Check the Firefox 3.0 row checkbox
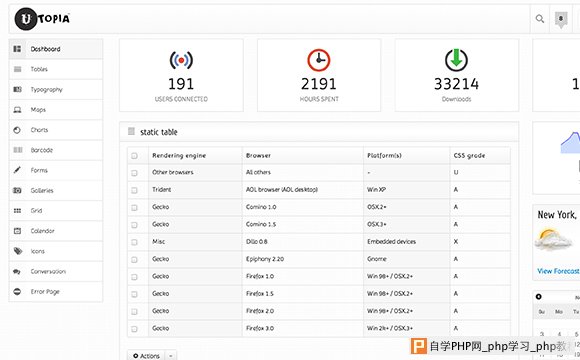The width and height of the screenshot is (580, 360). (134, 329)
